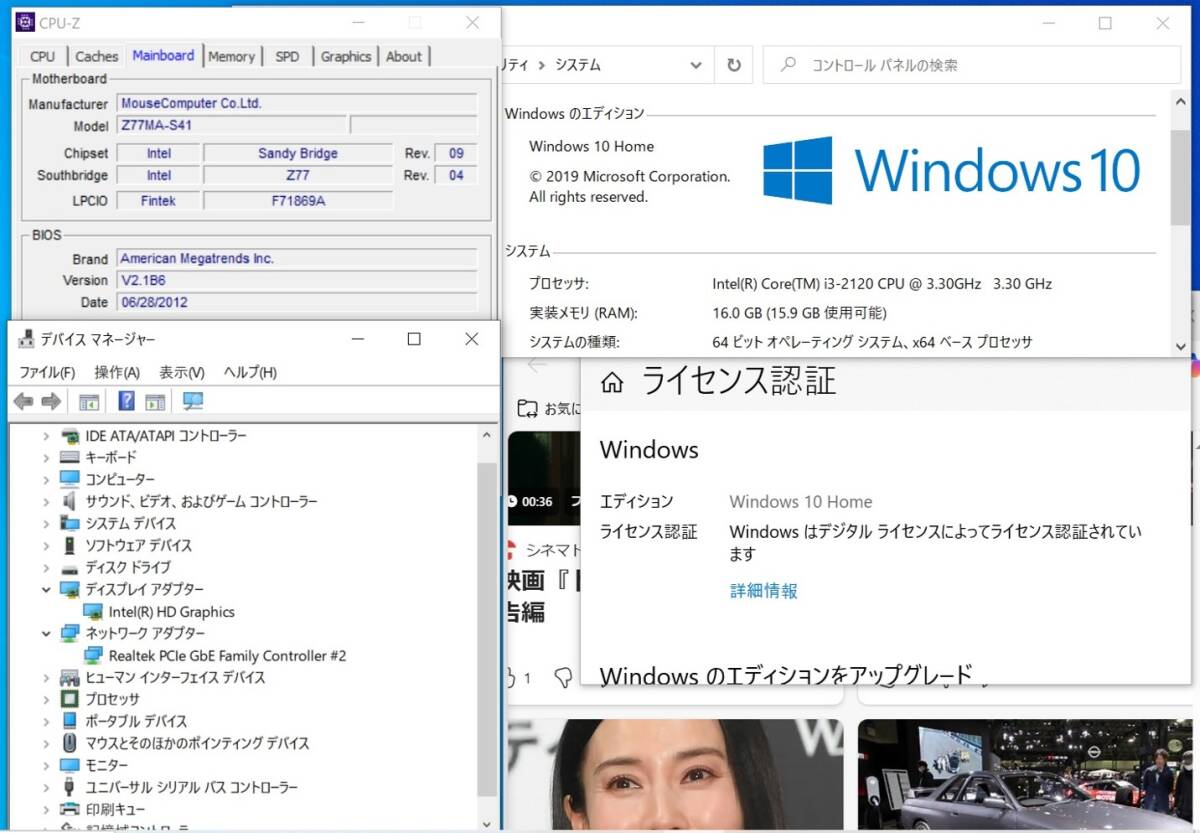Click the システム デバイス folder icon
This screenshot has height=833, width=1200.
coord(70,524)
